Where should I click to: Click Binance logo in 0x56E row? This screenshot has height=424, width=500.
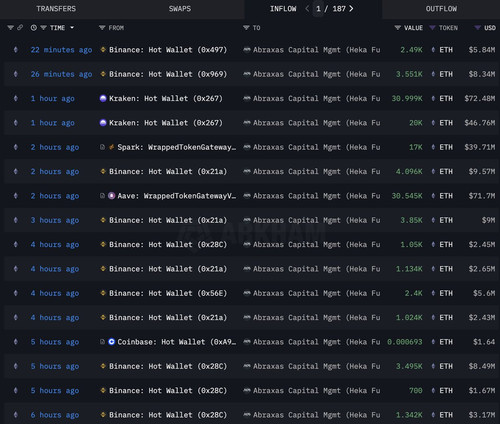(x=103, y=293)
